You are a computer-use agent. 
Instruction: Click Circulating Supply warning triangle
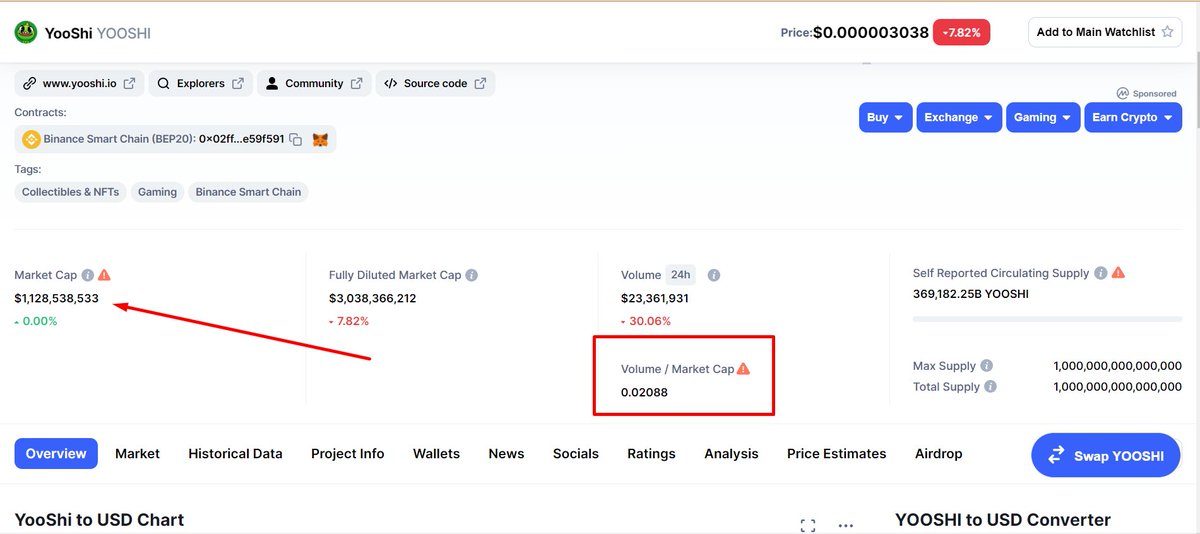pyautogui.click(x=1118, y=273)
